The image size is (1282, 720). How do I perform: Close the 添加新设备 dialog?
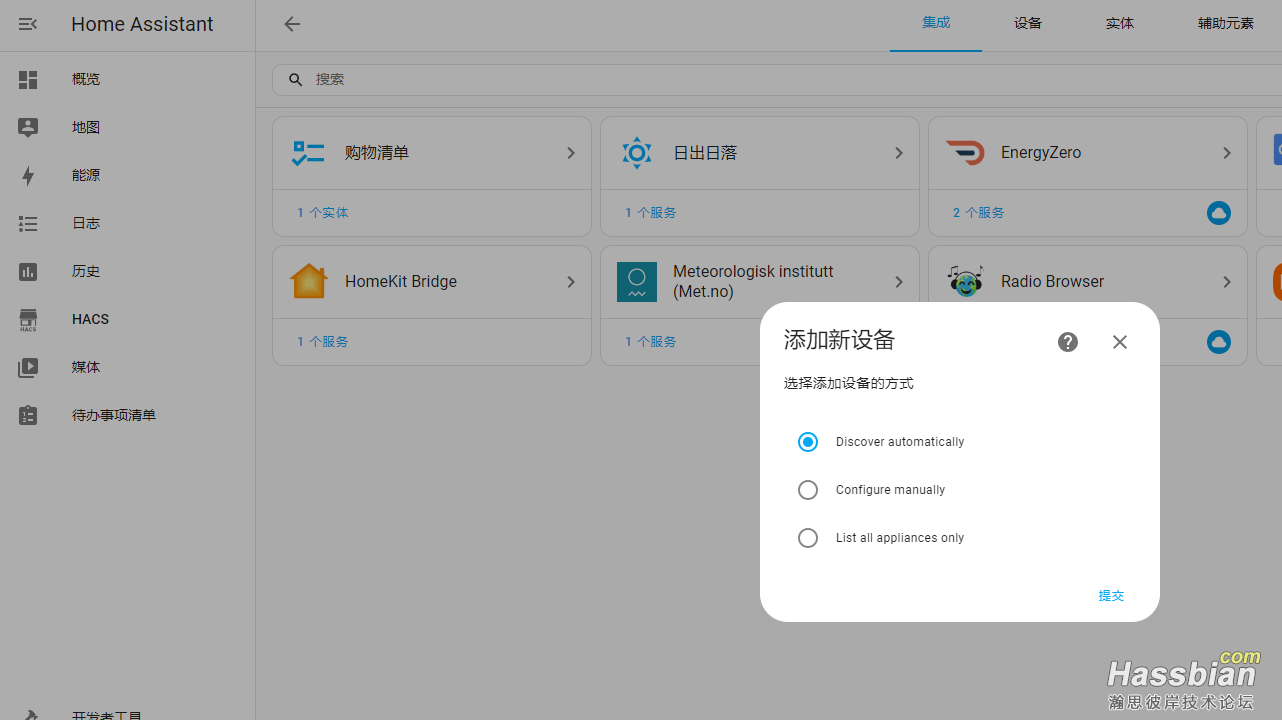1120,342
